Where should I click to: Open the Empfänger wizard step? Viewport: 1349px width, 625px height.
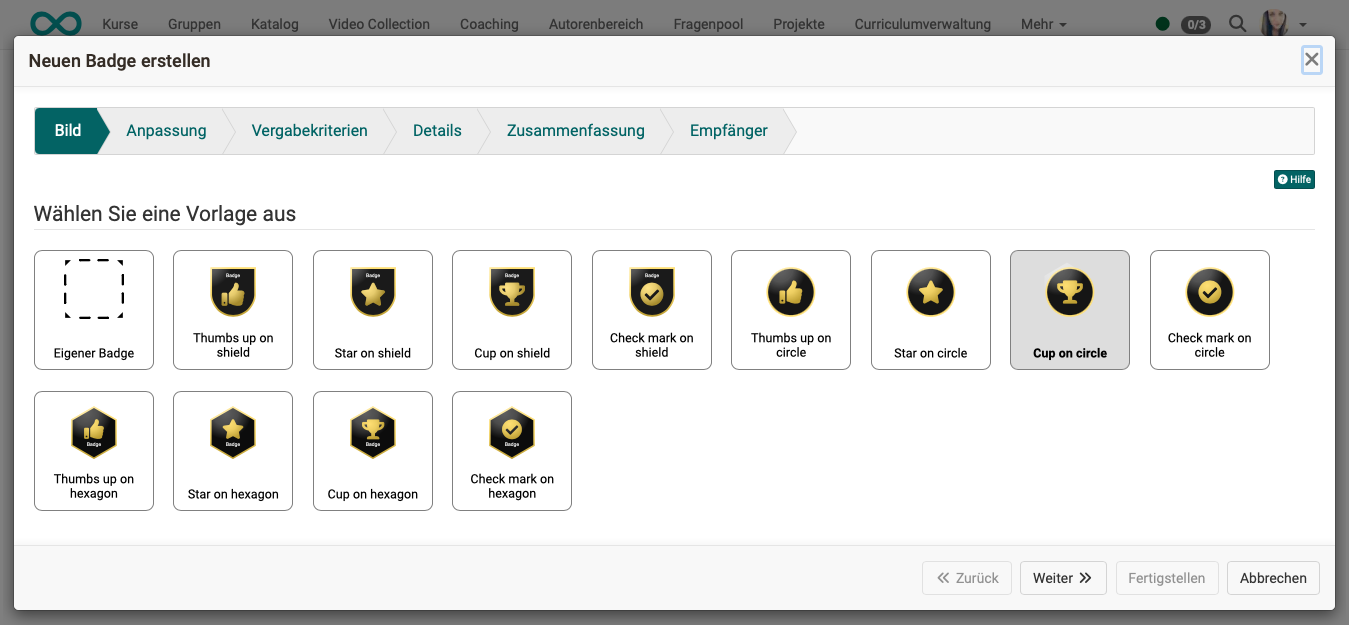point(728,130)
